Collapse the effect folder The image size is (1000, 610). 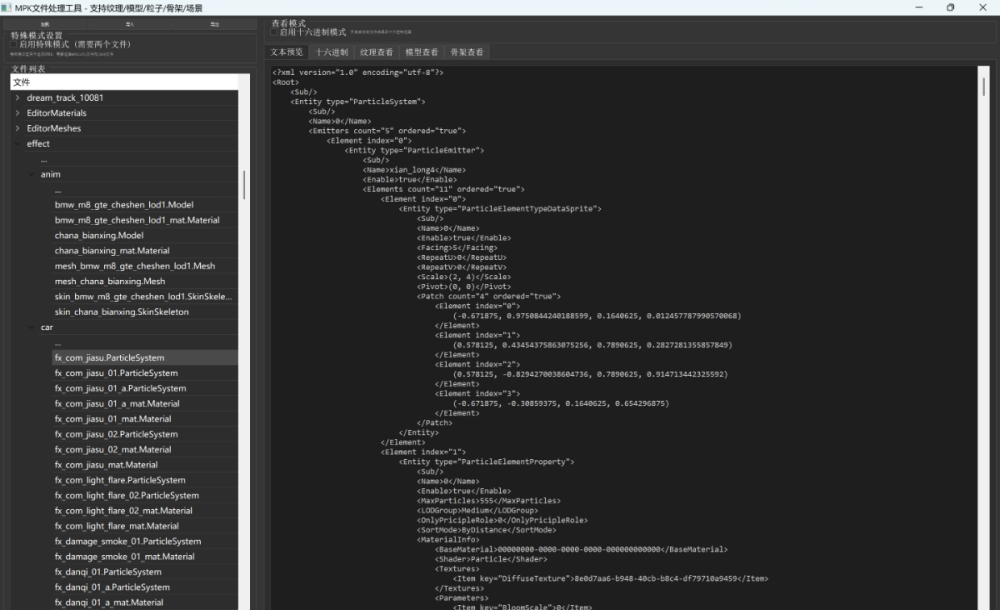[17, 144]
